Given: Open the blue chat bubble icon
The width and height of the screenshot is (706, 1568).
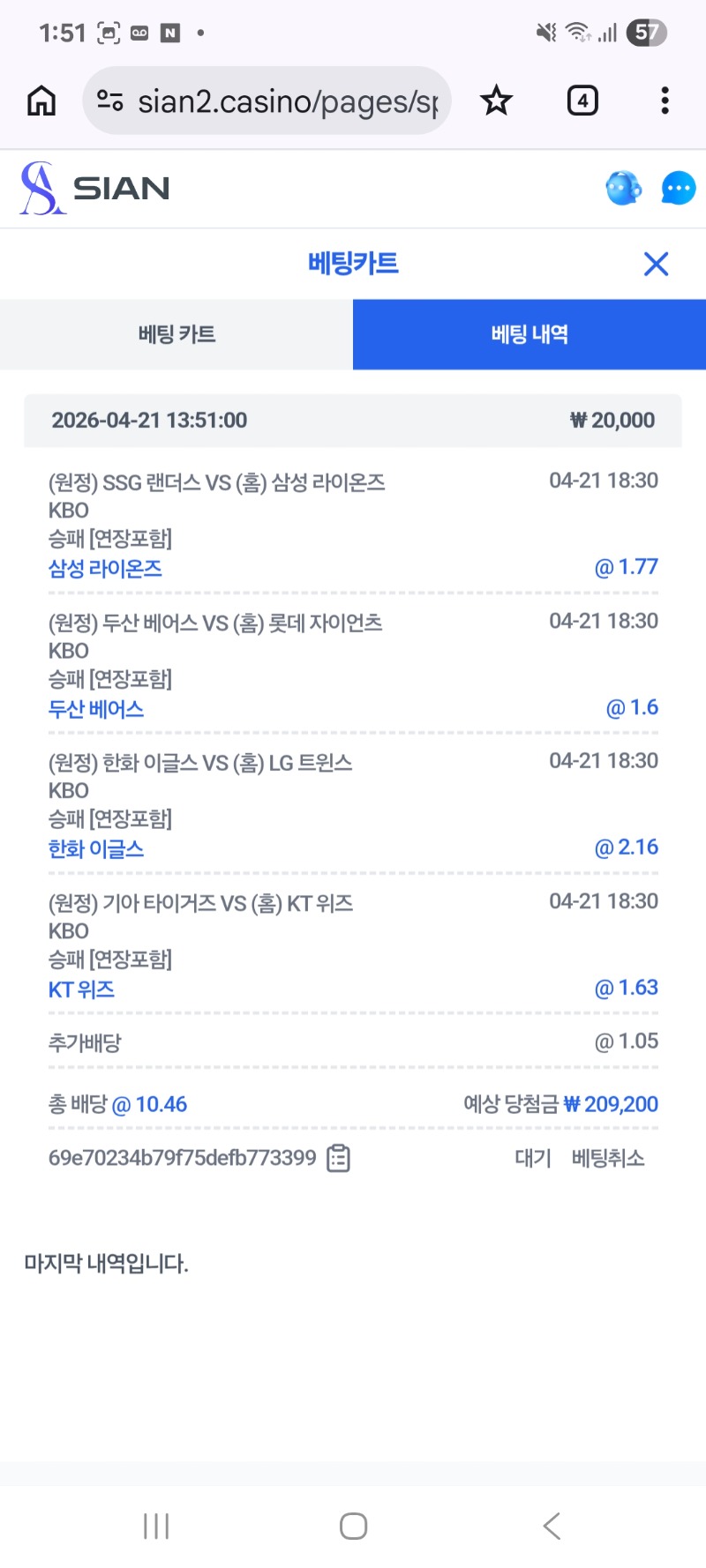Looking at the screenshot, I should [678, 188].
